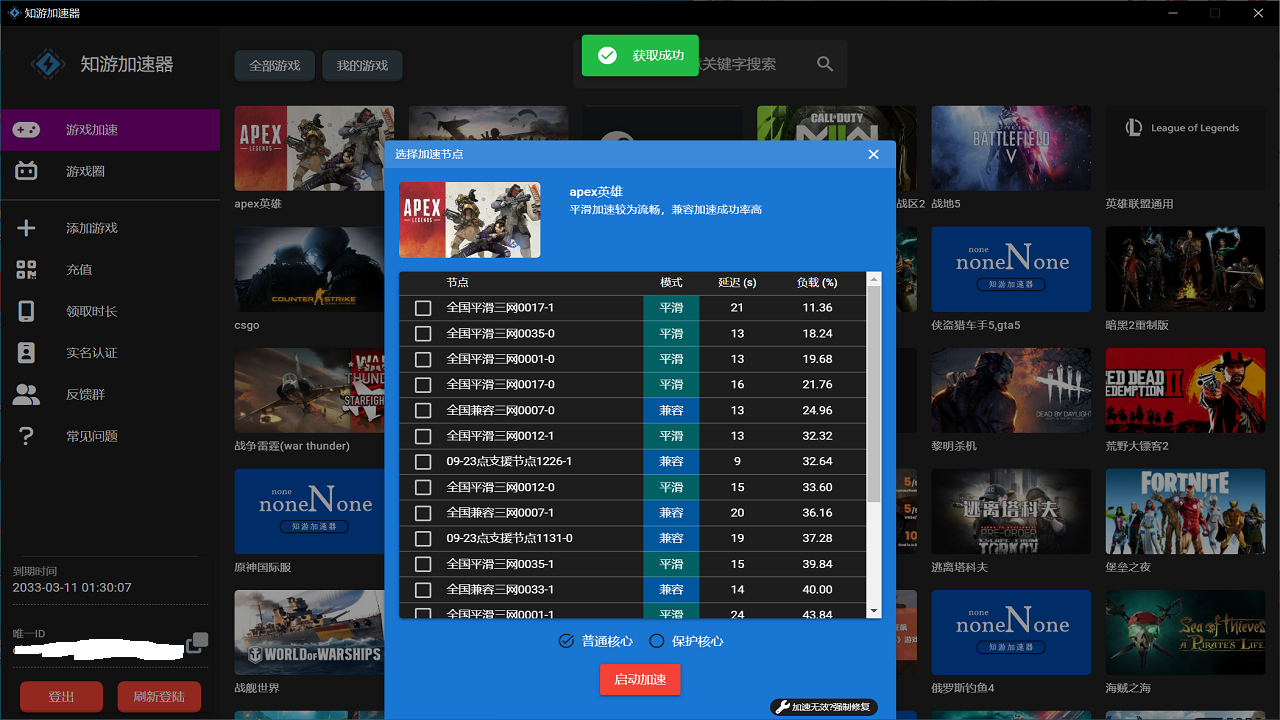Viewport: 1280px width, 720px height.
Task: Open the apex英雄 game thumbnail
Action: point(314,148)
